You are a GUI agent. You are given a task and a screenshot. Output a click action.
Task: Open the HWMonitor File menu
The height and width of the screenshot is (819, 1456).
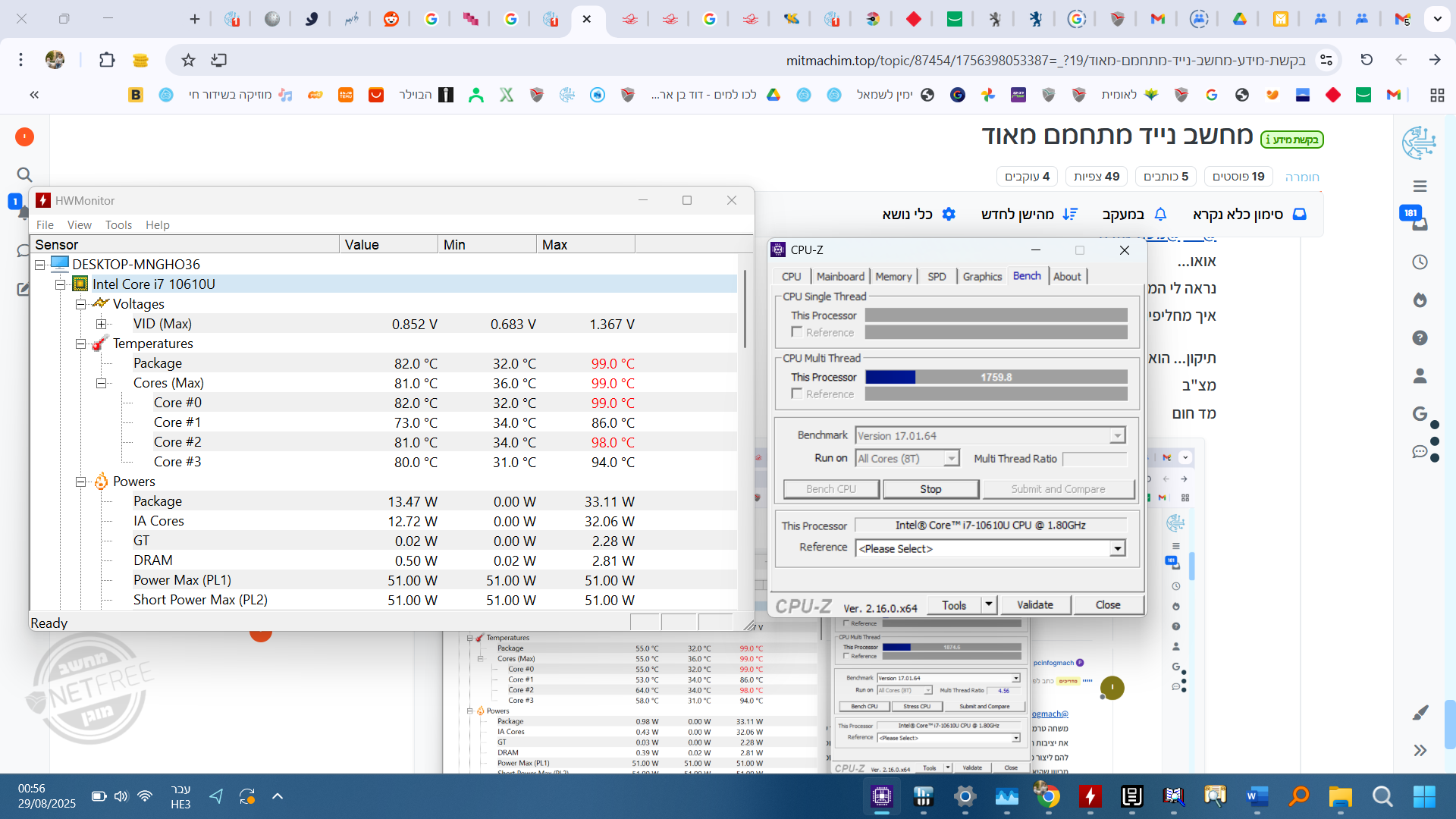45,224
